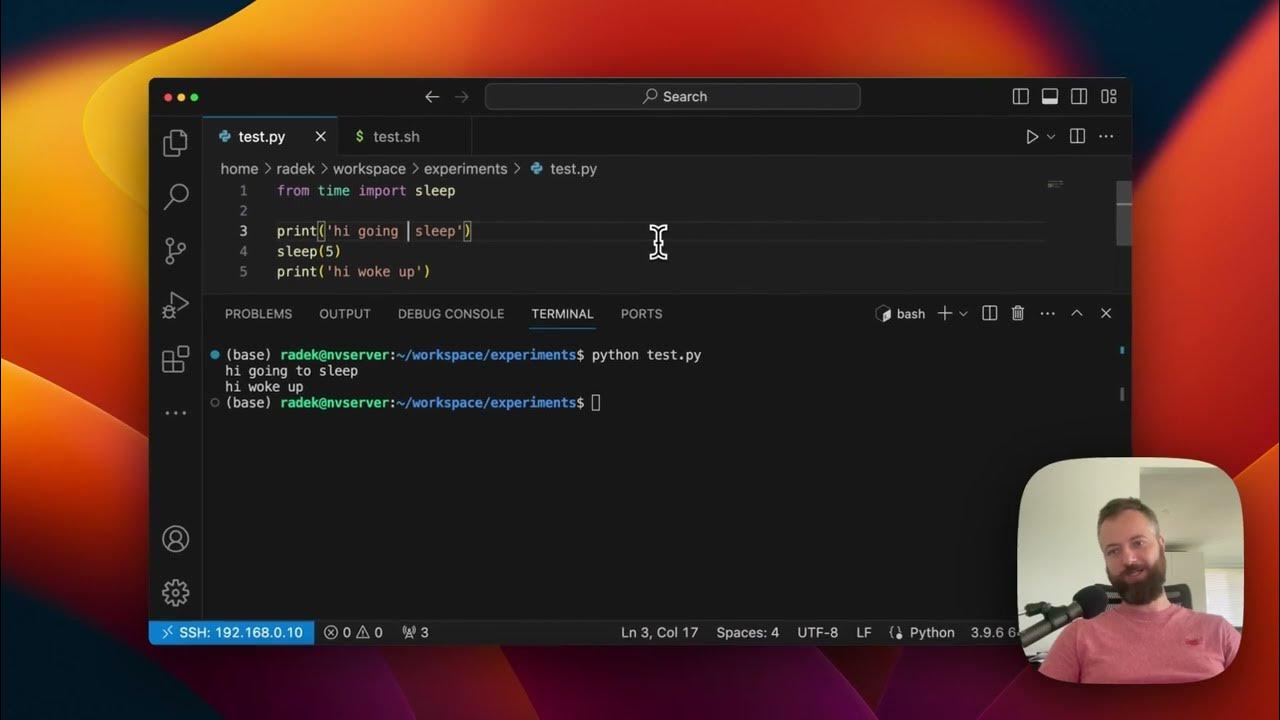Close the terminal panel

coord(1106,314)
